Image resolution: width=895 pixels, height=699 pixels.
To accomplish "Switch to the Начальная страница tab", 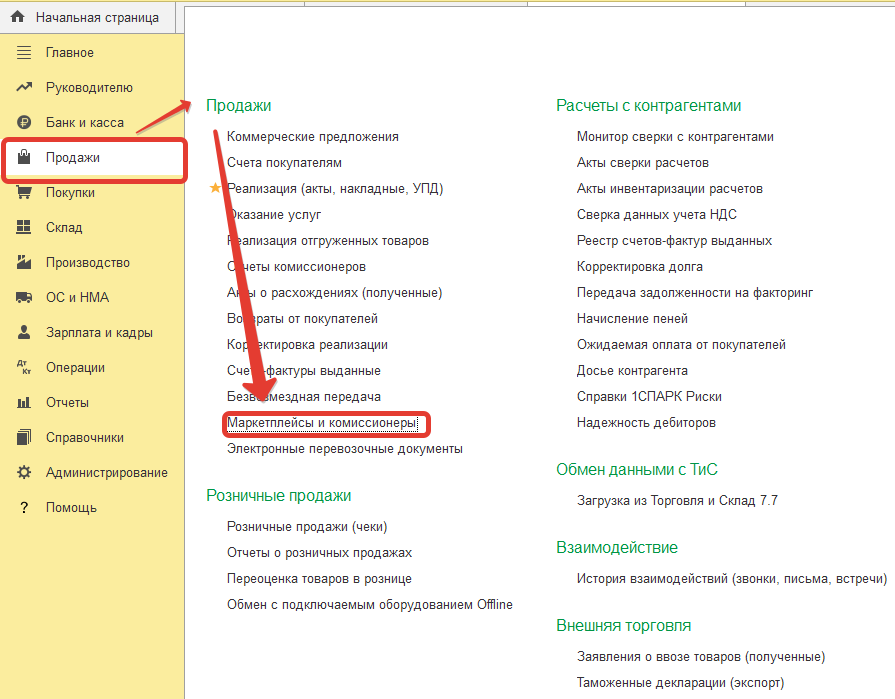I will click(x=96, y=18).
